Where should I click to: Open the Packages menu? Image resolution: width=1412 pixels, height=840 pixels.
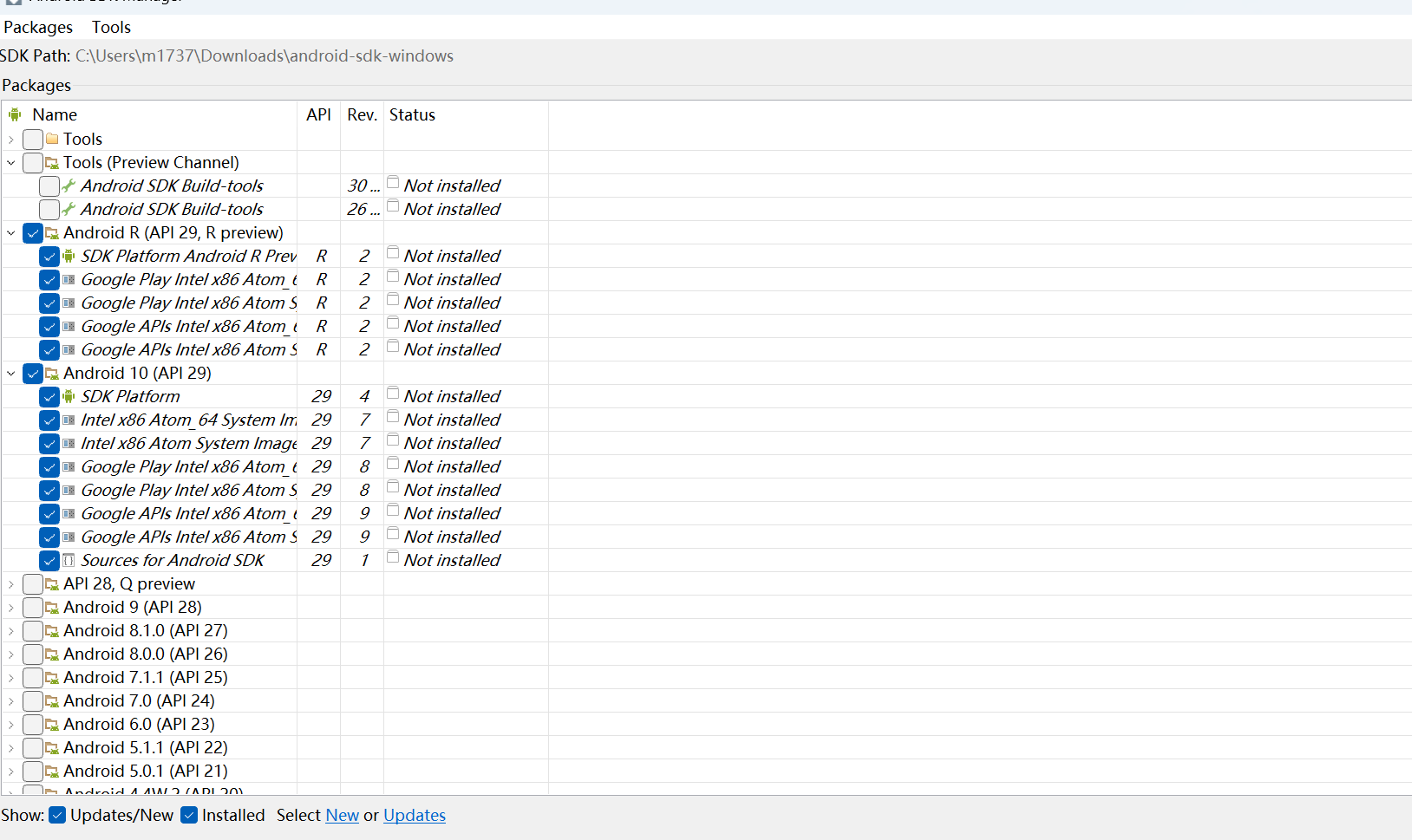click(x=38, y=27)
